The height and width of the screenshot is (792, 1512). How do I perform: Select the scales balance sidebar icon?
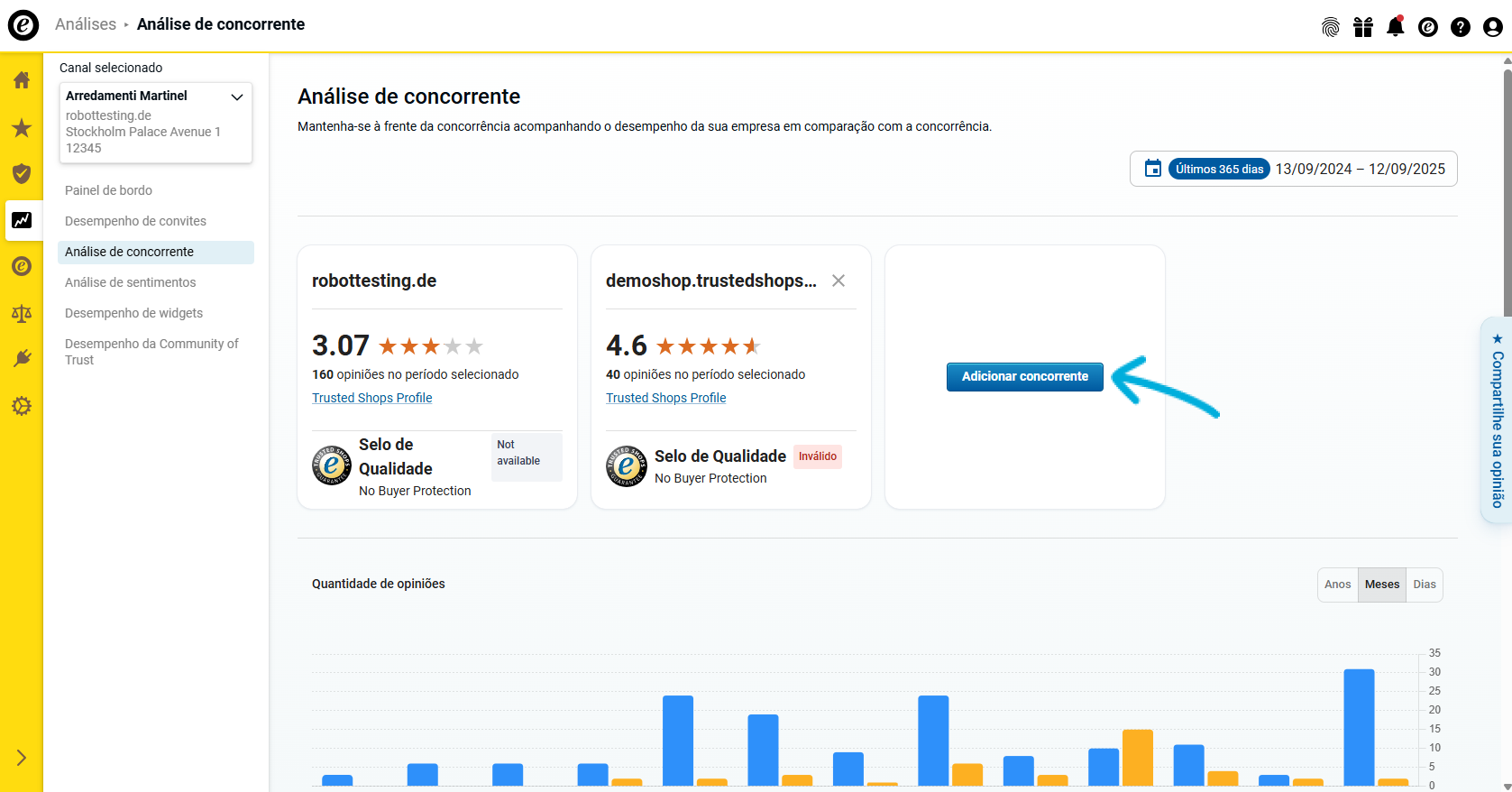22,313
